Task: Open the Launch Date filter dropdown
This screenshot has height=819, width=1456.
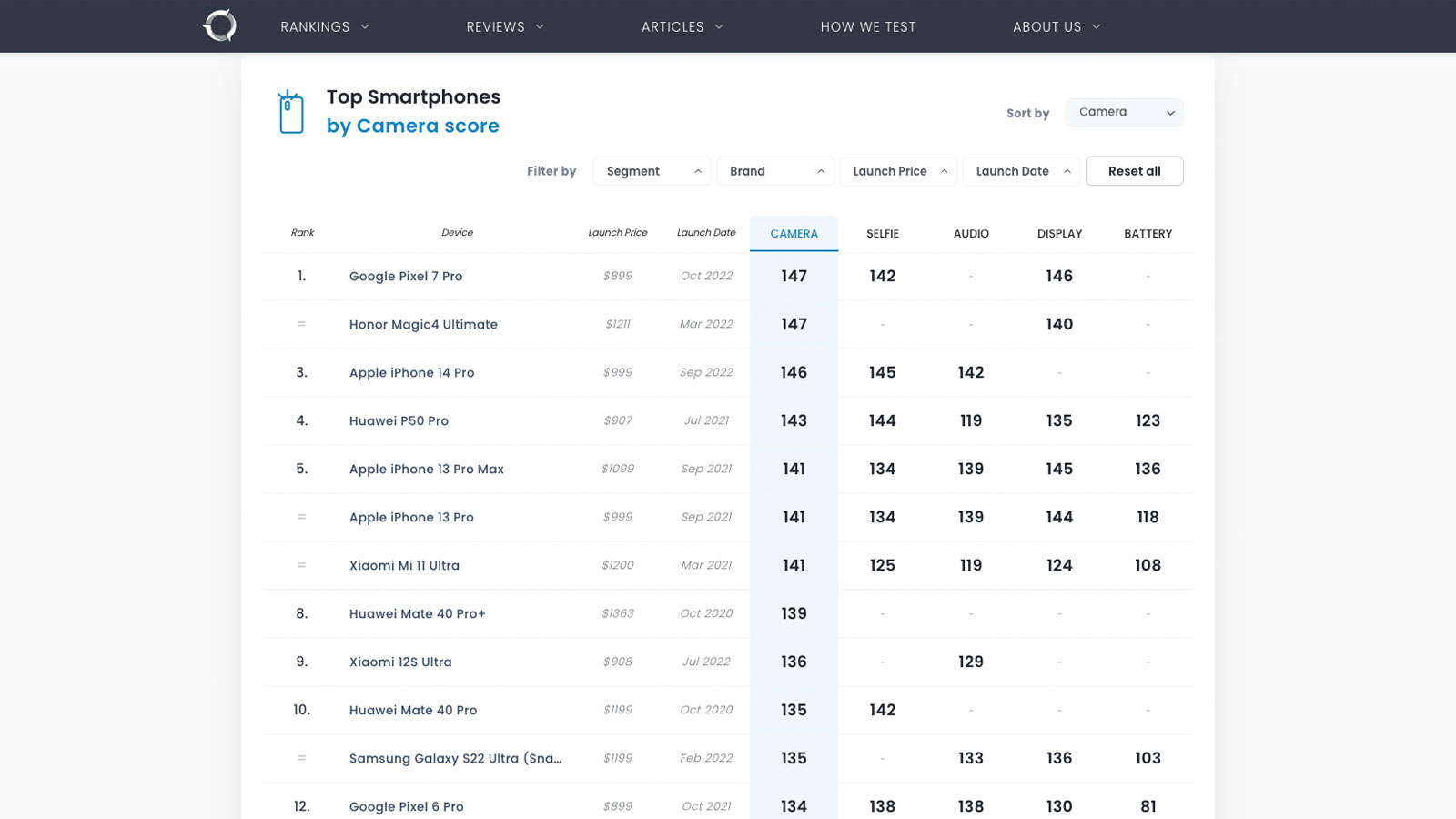Action: point(1021,171)
